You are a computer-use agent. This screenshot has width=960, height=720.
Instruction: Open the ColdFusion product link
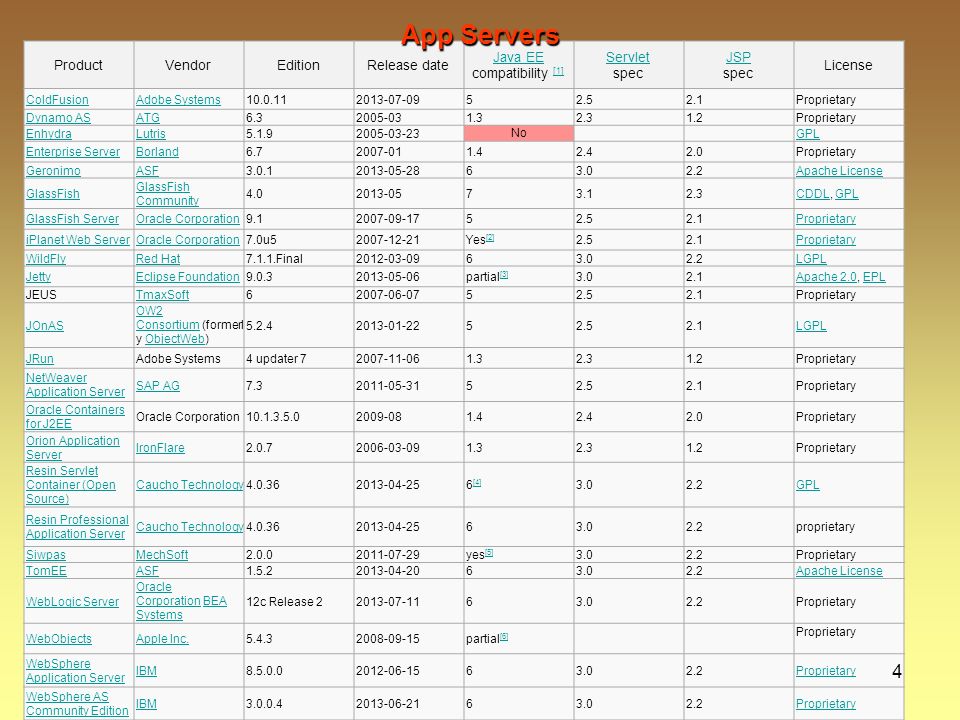point(57,100)
